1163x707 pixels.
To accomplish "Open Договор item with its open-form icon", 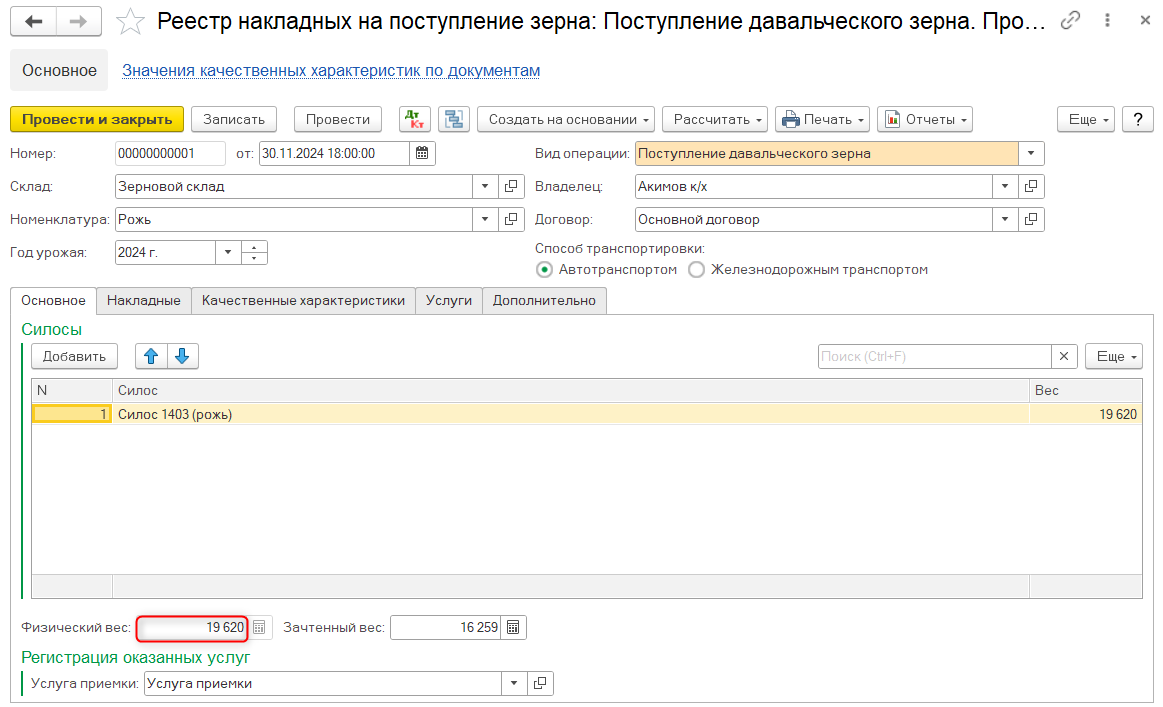I will [1031, 220].
